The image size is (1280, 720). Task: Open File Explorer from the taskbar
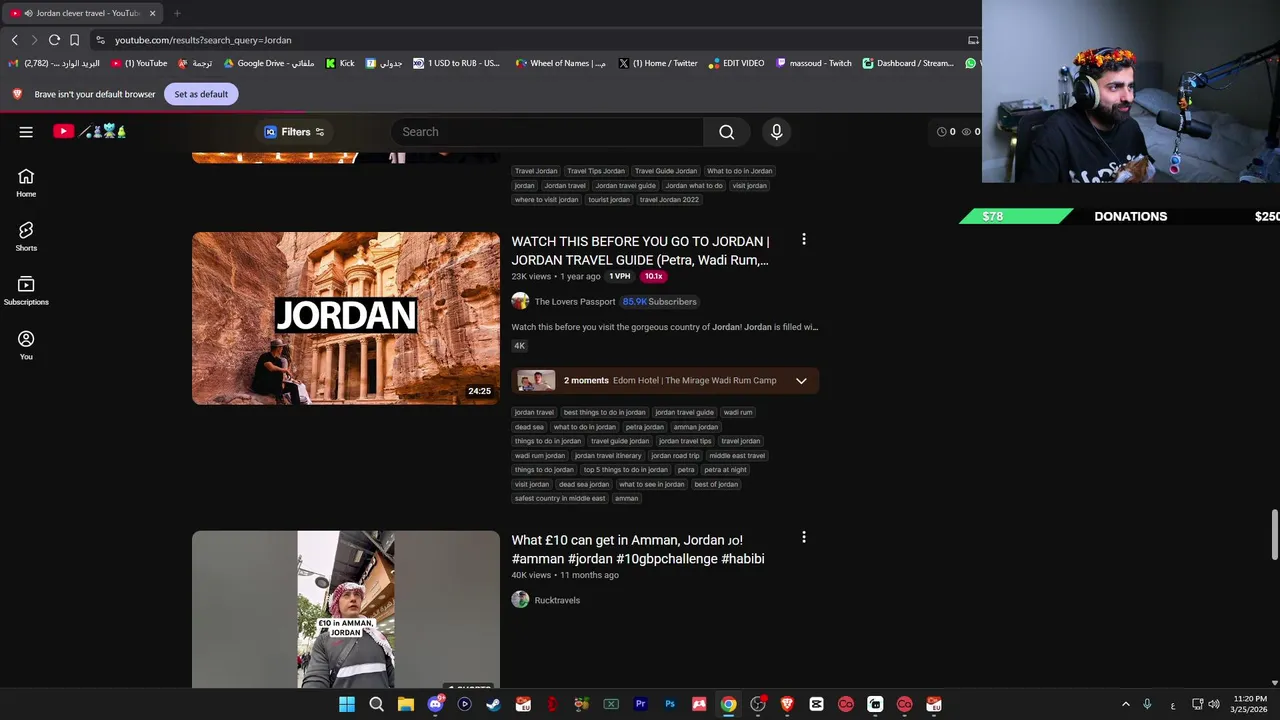[x=405, y=704]
